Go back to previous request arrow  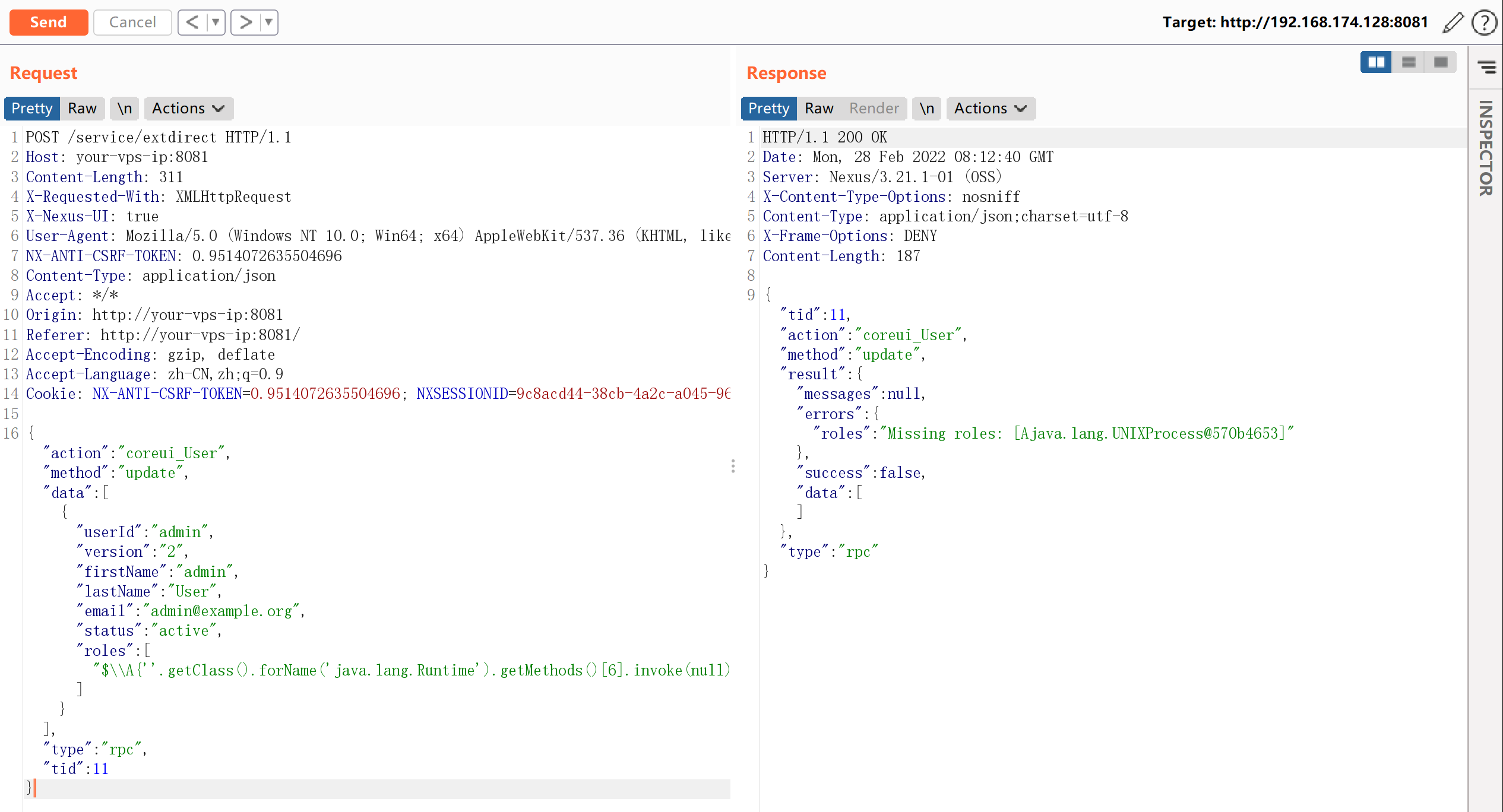pyautogui.click(x=192, y=23)
